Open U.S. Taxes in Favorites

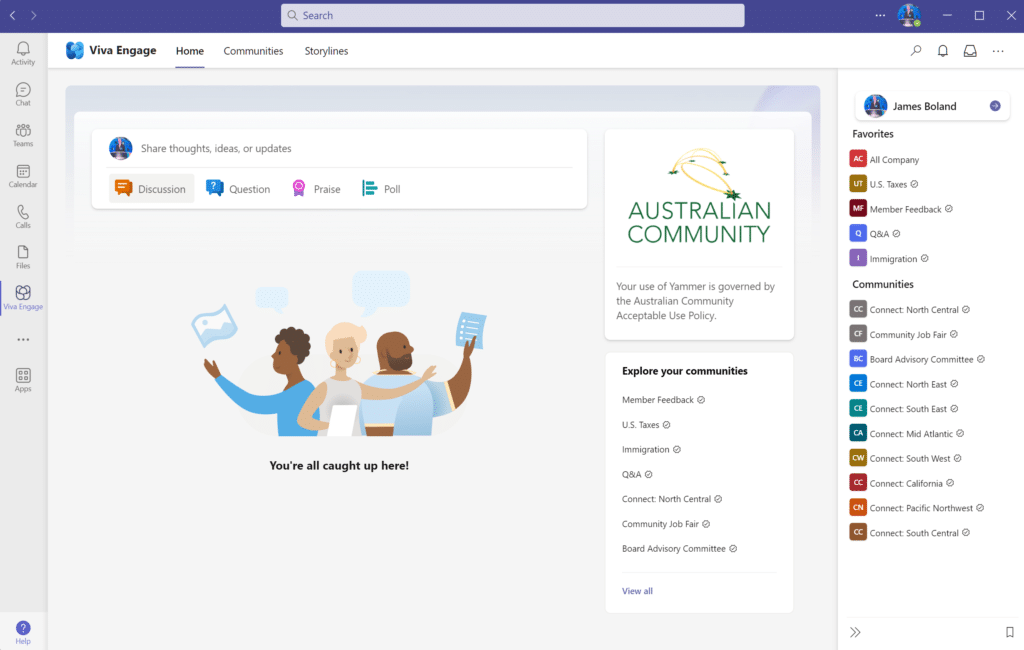click(x=884, y=184)
